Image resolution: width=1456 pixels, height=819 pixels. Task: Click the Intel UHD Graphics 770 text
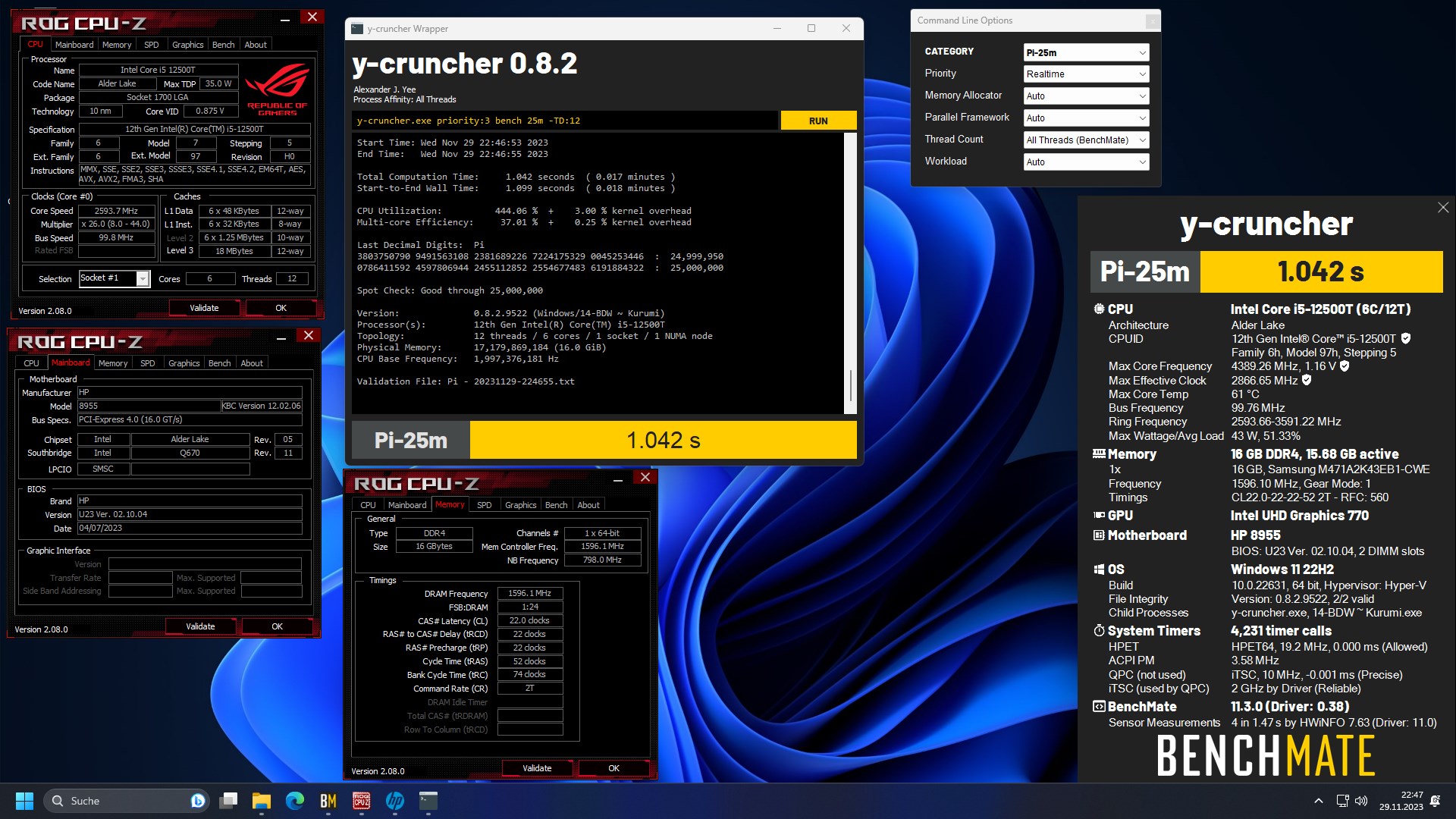[x=1299, y=516]
